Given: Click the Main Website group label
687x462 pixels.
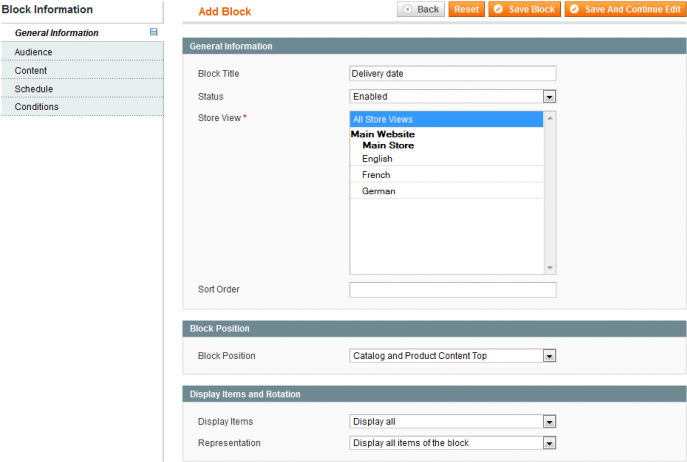Looking at the screenshot, I should coord(382,134).
